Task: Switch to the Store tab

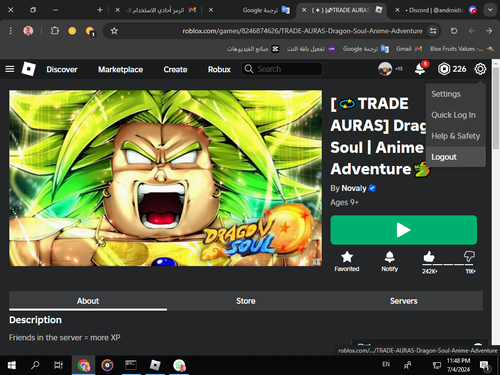Action: 246,301
